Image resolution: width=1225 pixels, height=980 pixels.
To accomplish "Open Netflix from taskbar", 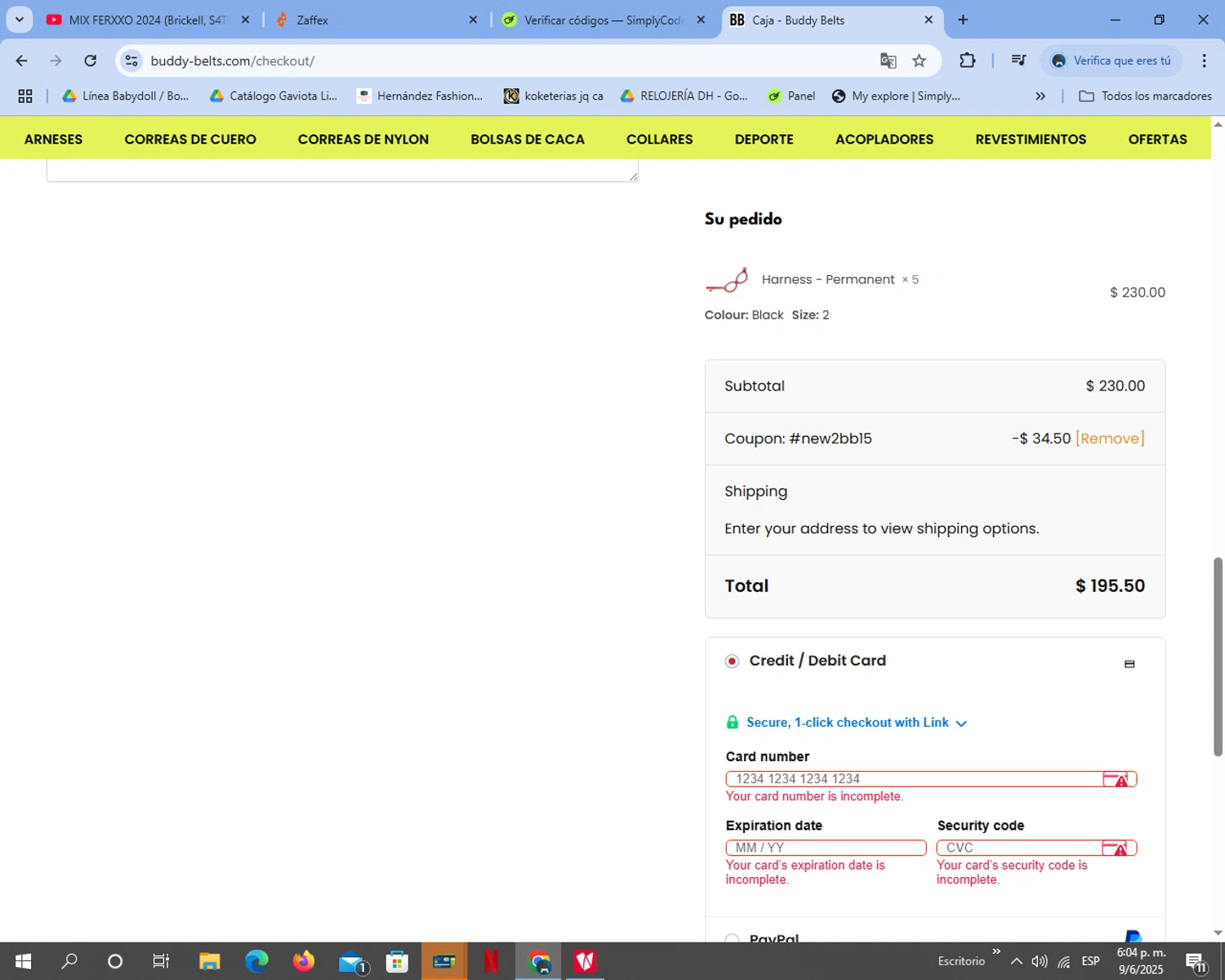I will point(491,961).
